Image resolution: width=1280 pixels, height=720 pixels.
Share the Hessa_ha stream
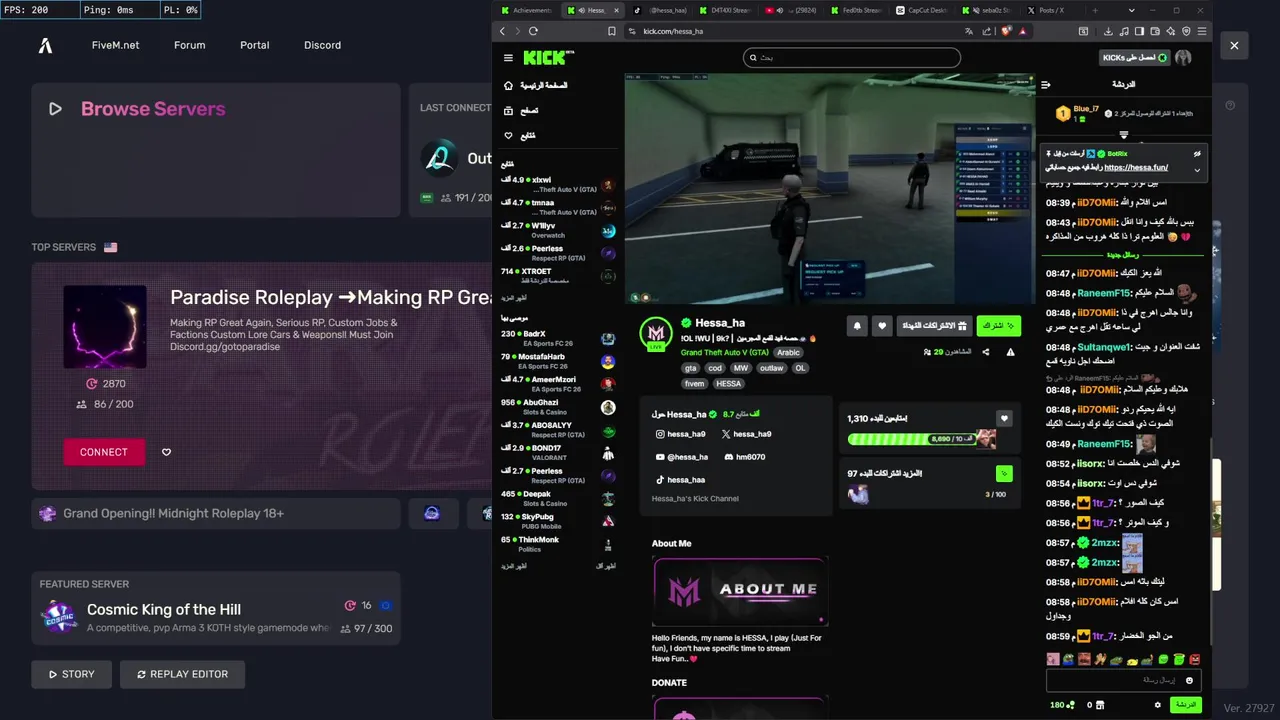coord(986,352)
